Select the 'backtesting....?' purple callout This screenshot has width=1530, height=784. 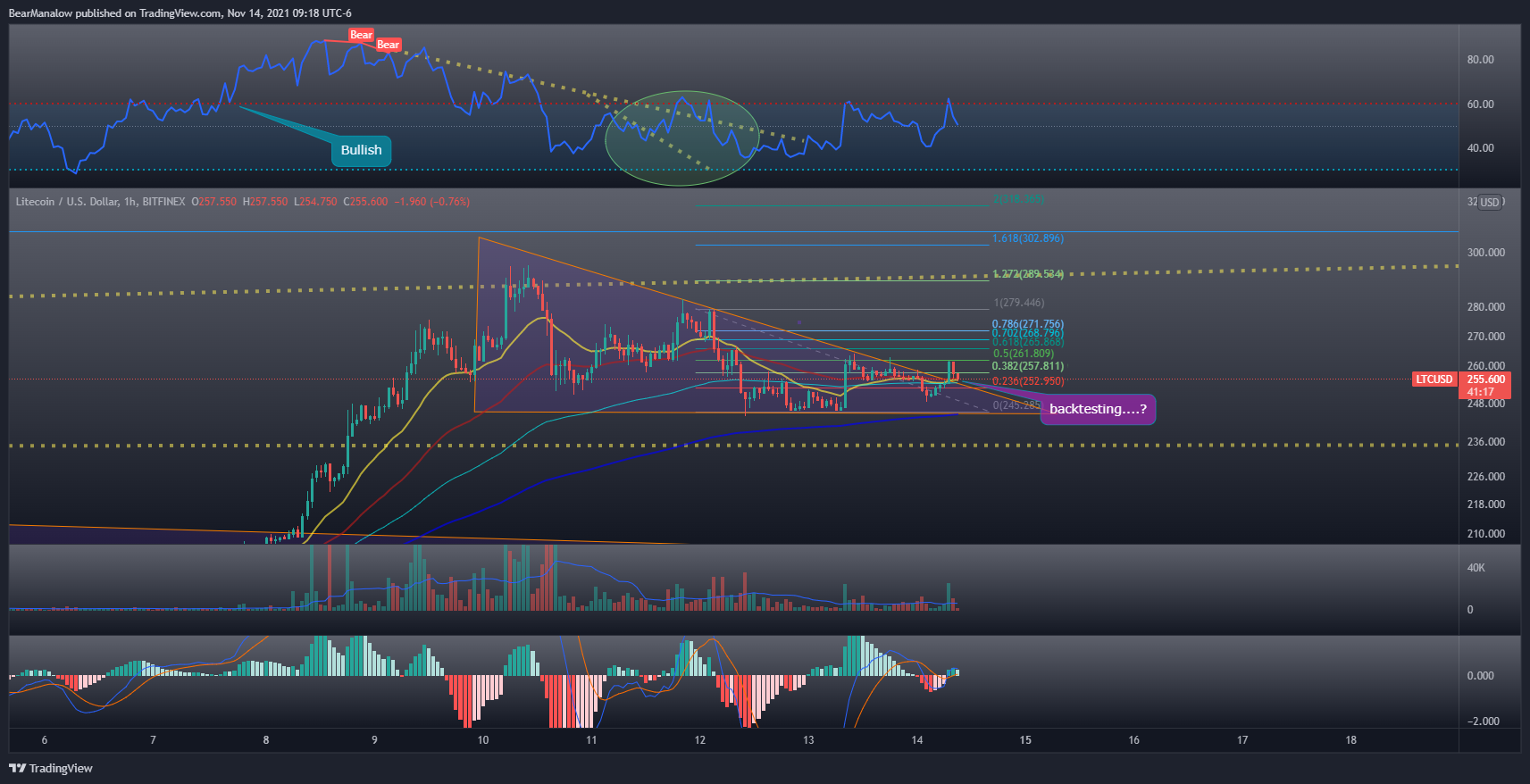[1098, 409]
